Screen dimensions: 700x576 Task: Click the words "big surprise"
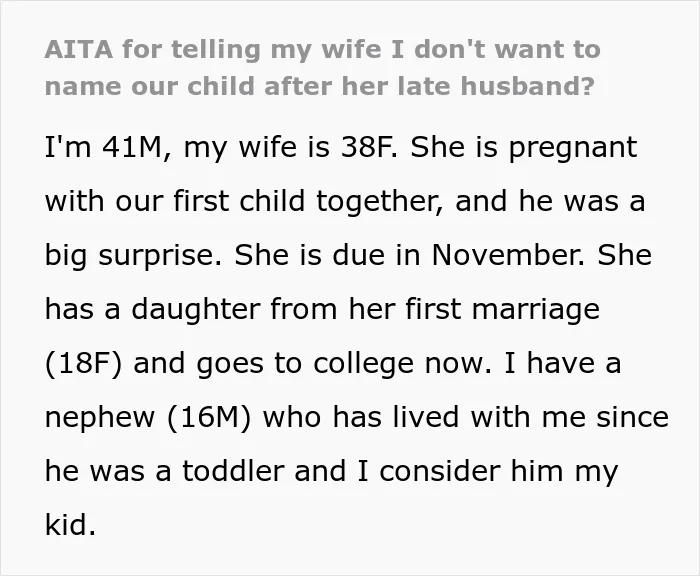coord(130,256)
